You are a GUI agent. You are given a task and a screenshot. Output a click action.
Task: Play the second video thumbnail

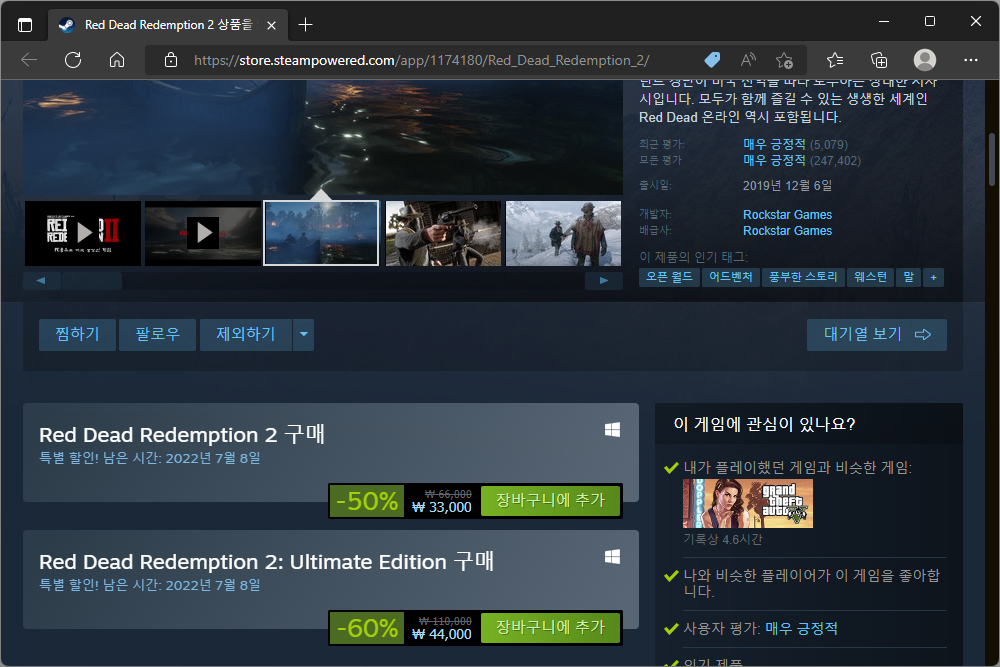point(203,233)
